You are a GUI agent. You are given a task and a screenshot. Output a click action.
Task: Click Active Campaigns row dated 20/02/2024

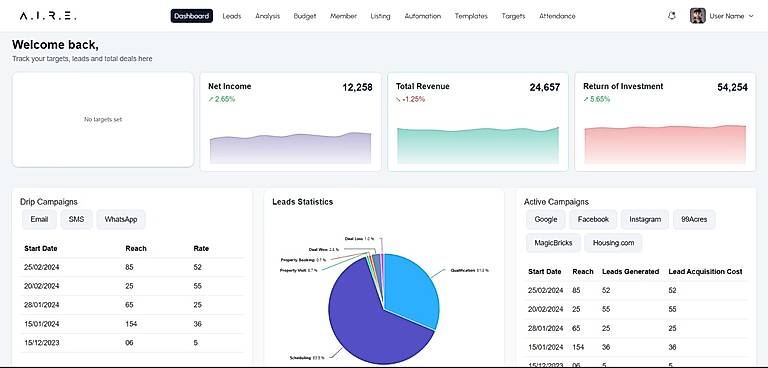tap(636, 309)
